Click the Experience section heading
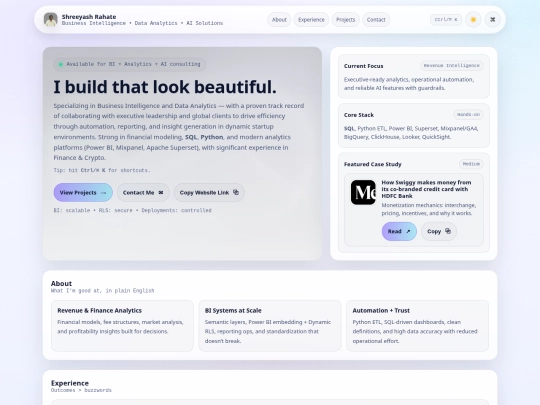This screenshot has height=405, width=540. [70, 383]
